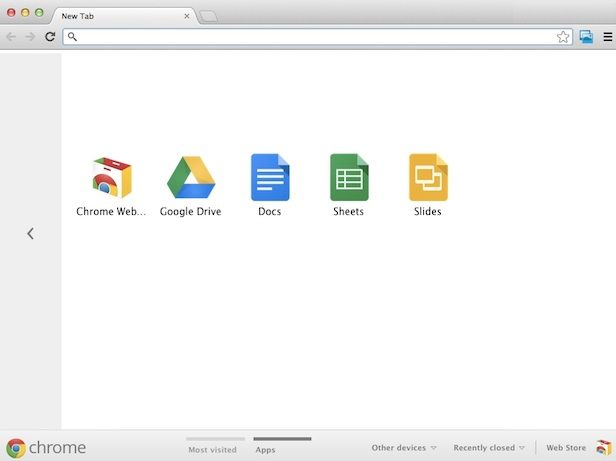616x461 pixels.
Task: Open the Sheets app icon
Action: click(x=349, y=177)
